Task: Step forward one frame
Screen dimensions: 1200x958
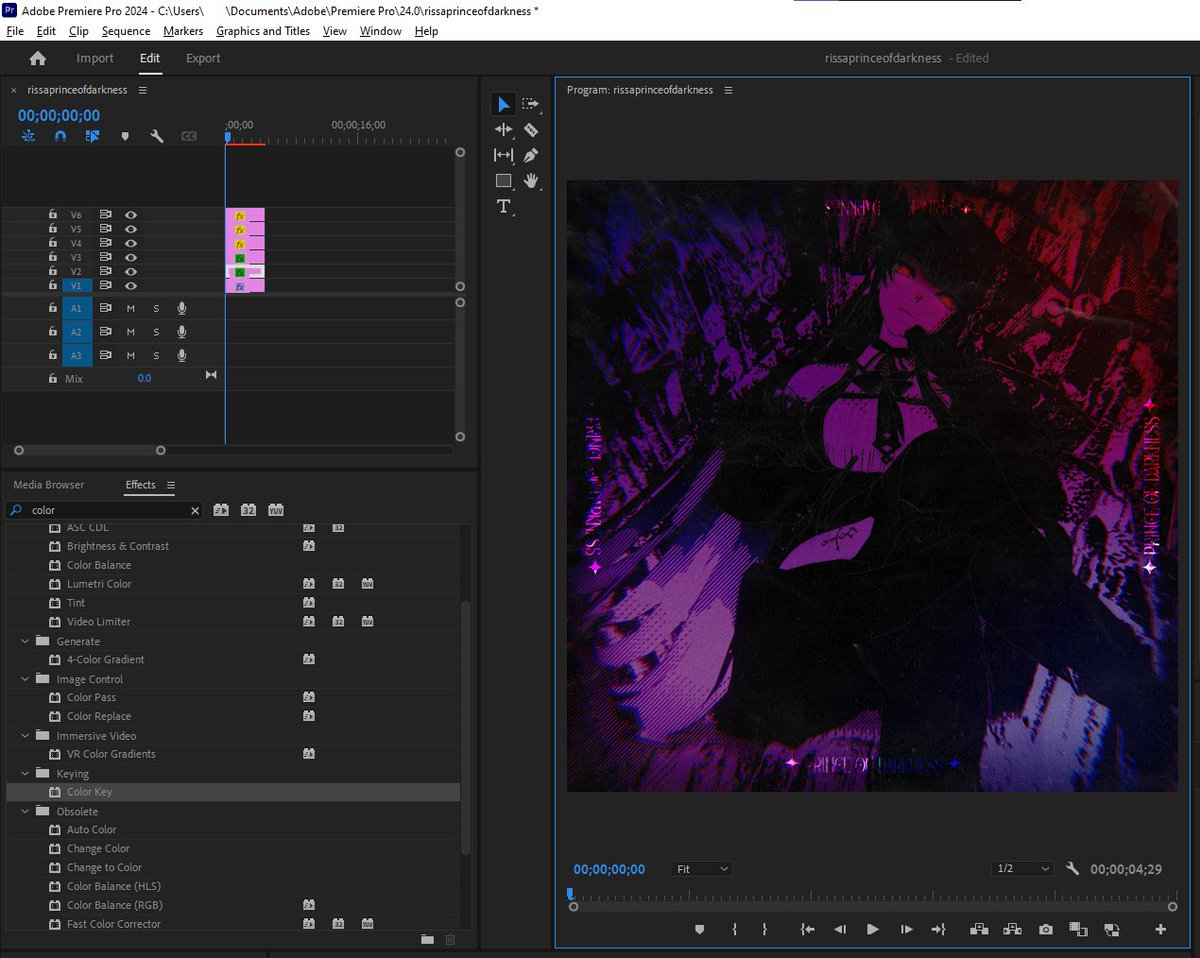Action: pyautogui.click(x=906, y=929)
